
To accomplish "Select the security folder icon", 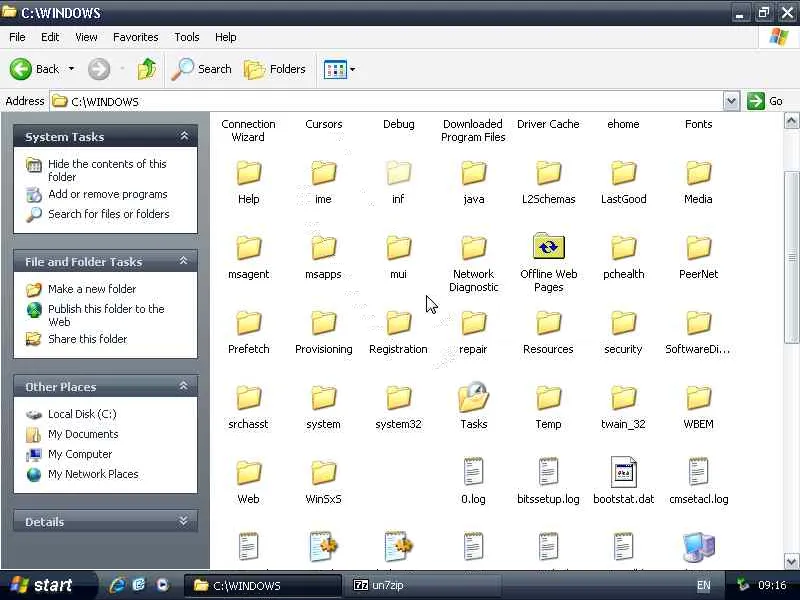I will [623, 323].
